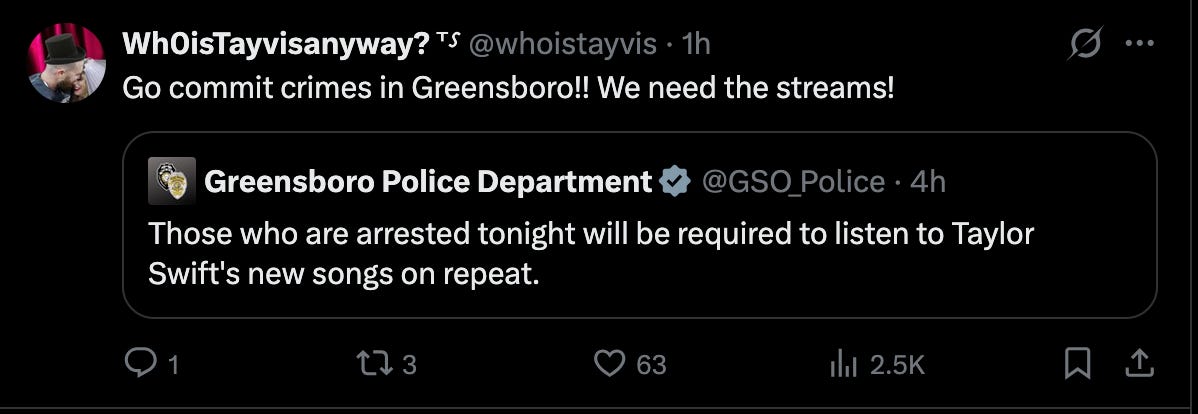Click the Go commit crimes tweet text
The height and width of the screenshot is (414, 1198).
pyautogui.click(x=508, y=89)
